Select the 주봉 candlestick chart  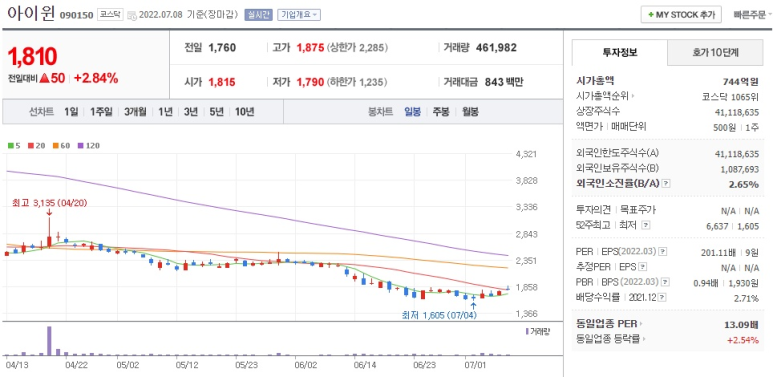[441, 112]
